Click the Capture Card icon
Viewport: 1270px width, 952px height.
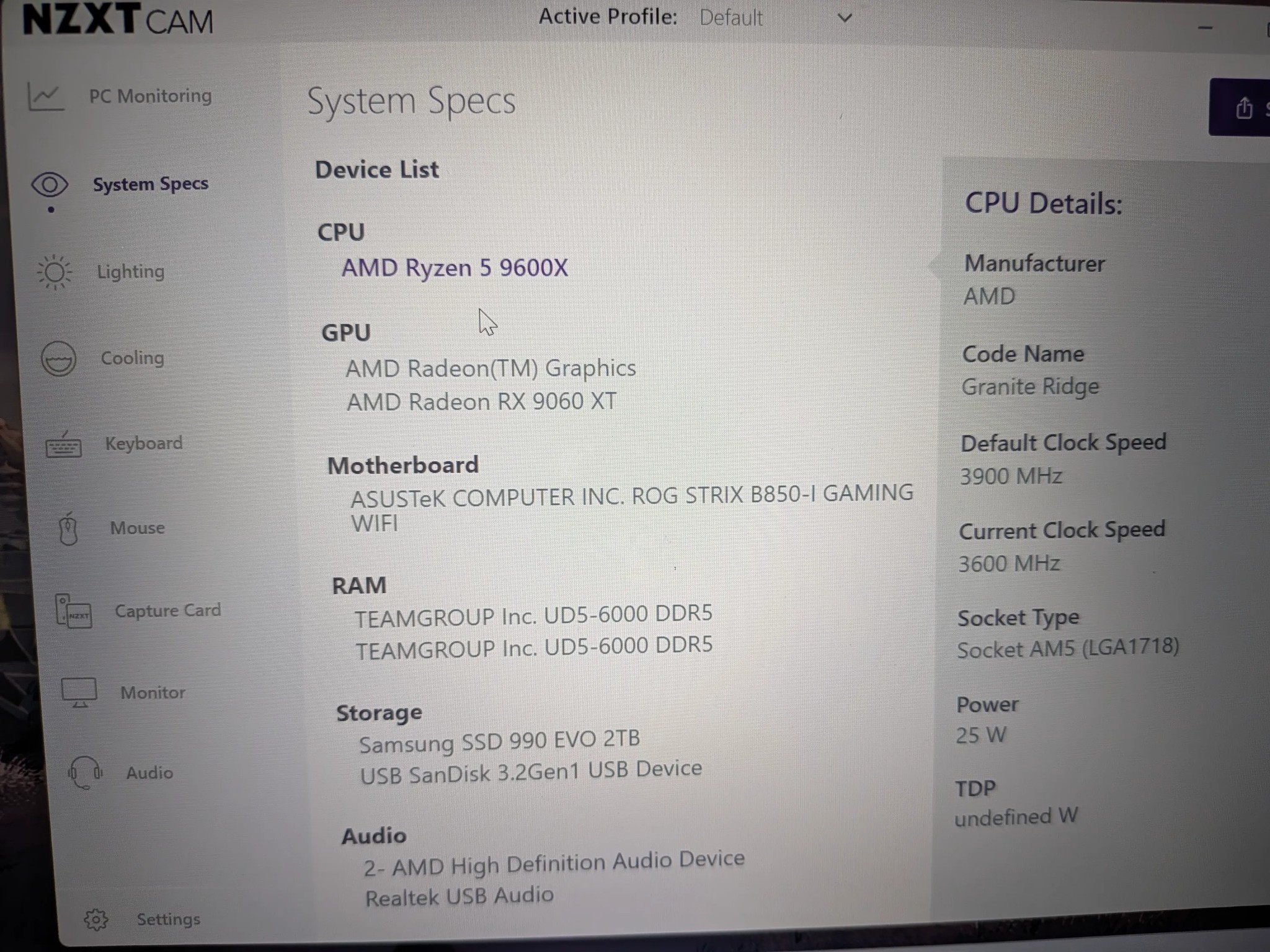[x=74, y=611]
